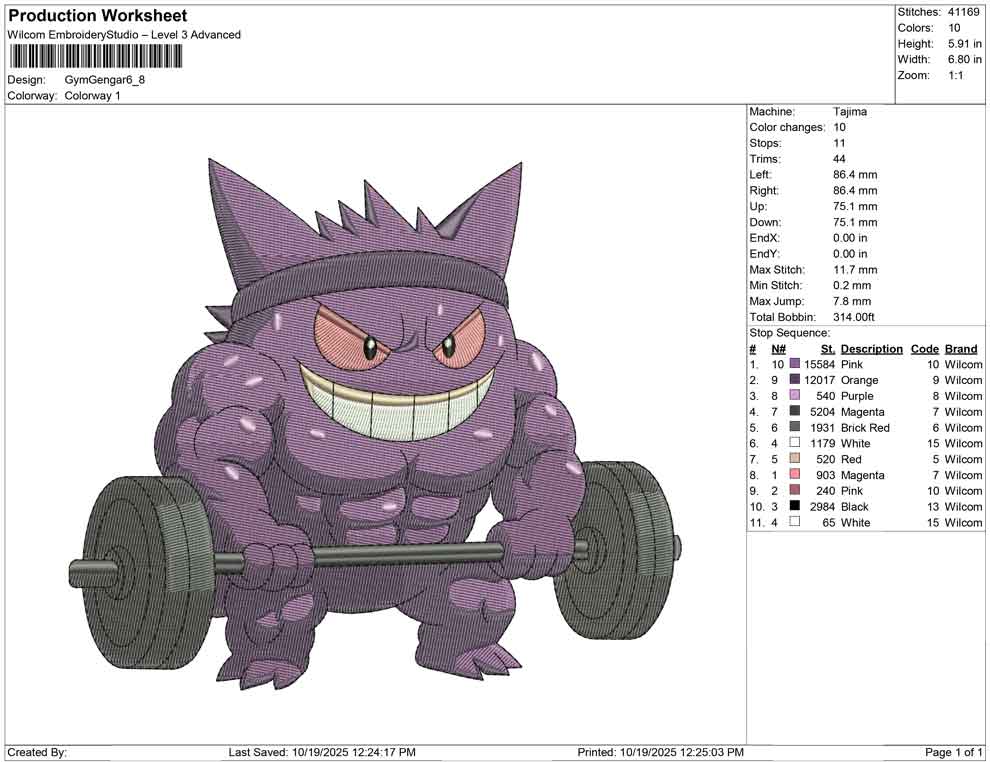Click the N# column header
The image size is (990, 762).
[x=778, y=349]
